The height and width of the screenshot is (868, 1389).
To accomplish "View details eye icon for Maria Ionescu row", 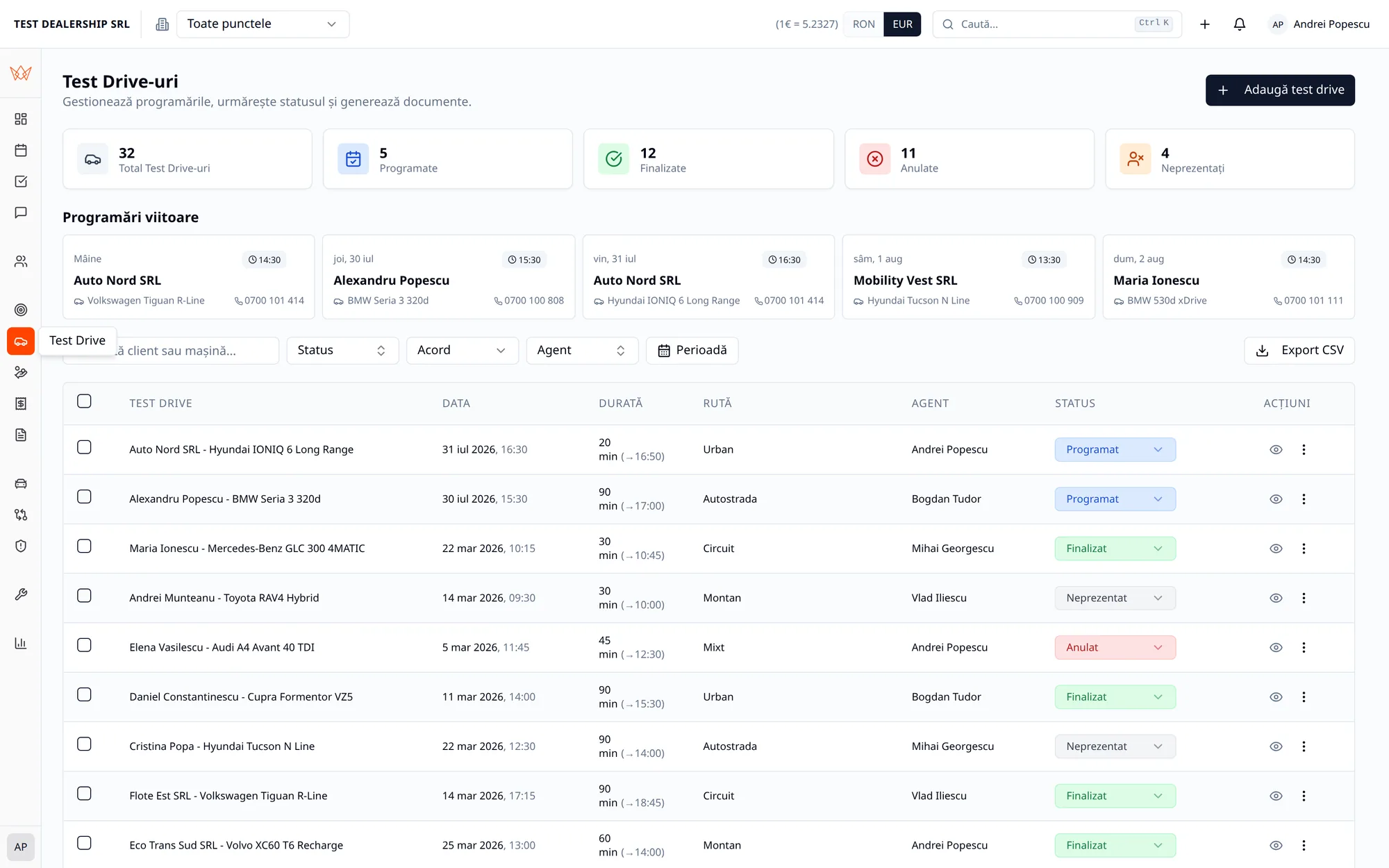I will pos(1276,549).
